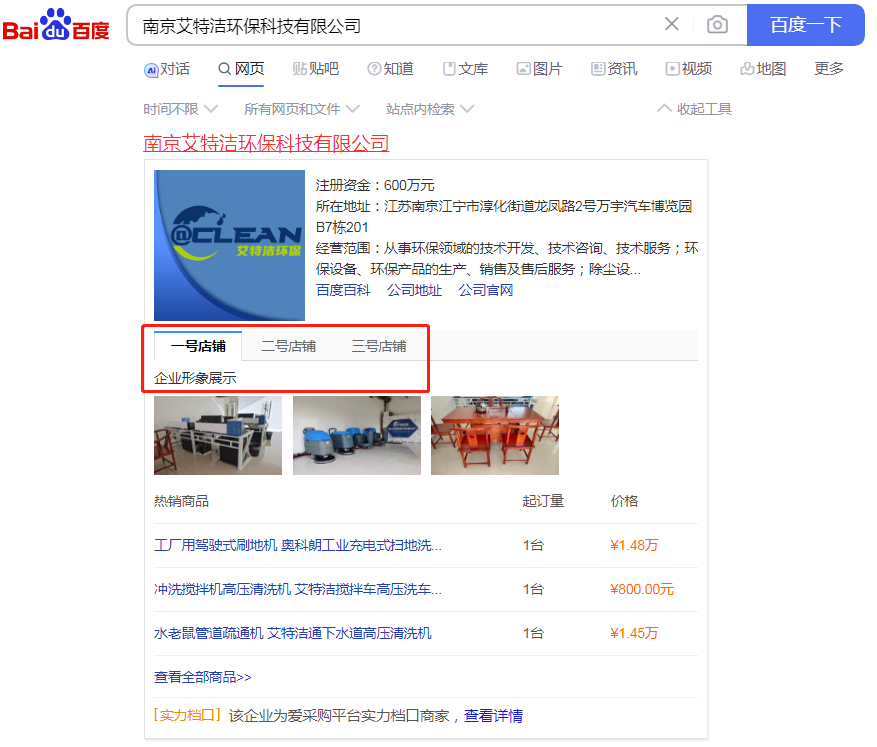Switch to 三号店铺 tab
877x747 pixels.
click(x=379, y=346)
